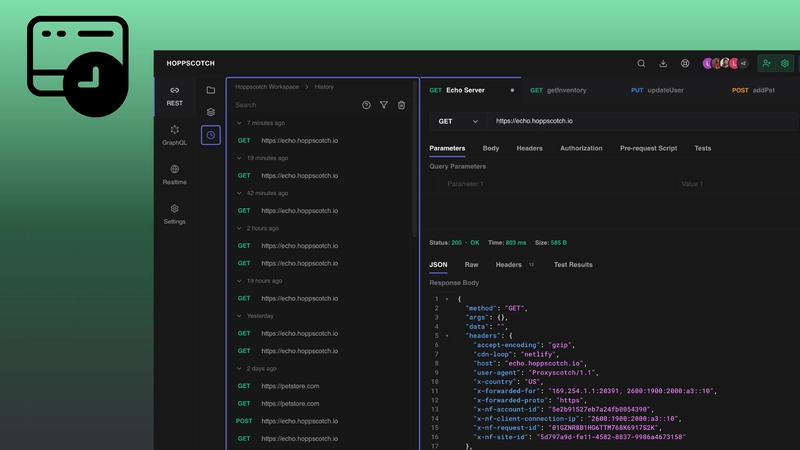Screen dimensions: 800x450
Task: Open the support lifebuoy icon in header
Action: click(685, 63)
